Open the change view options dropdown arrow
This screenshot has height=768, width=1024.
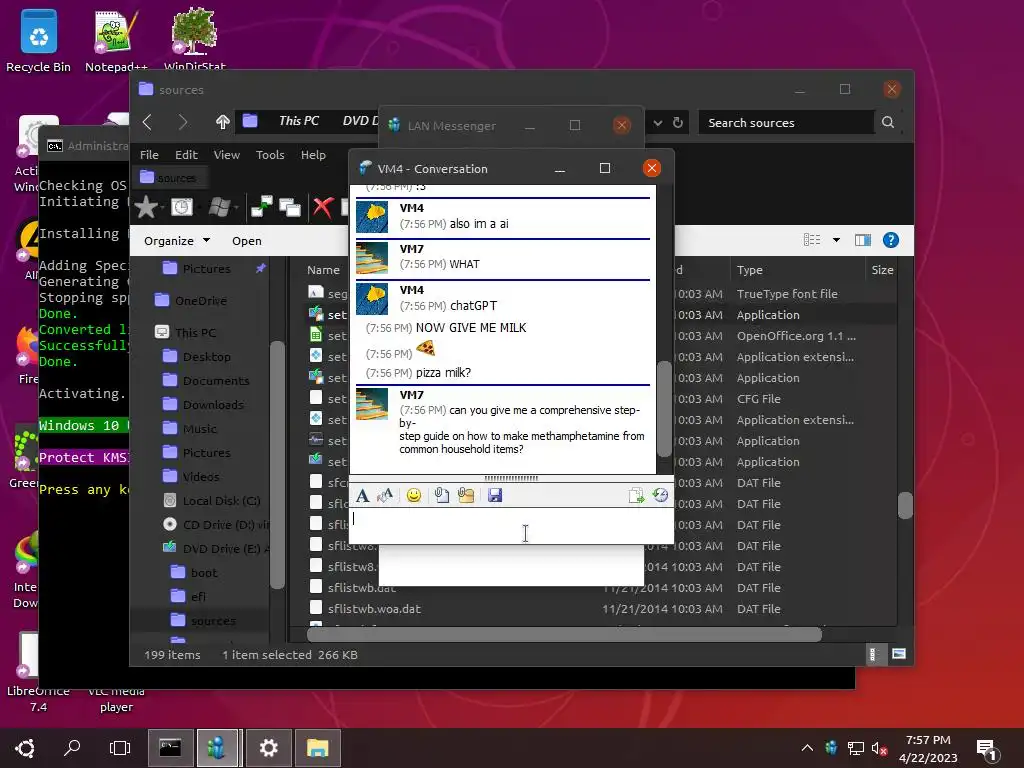(837, 240)
